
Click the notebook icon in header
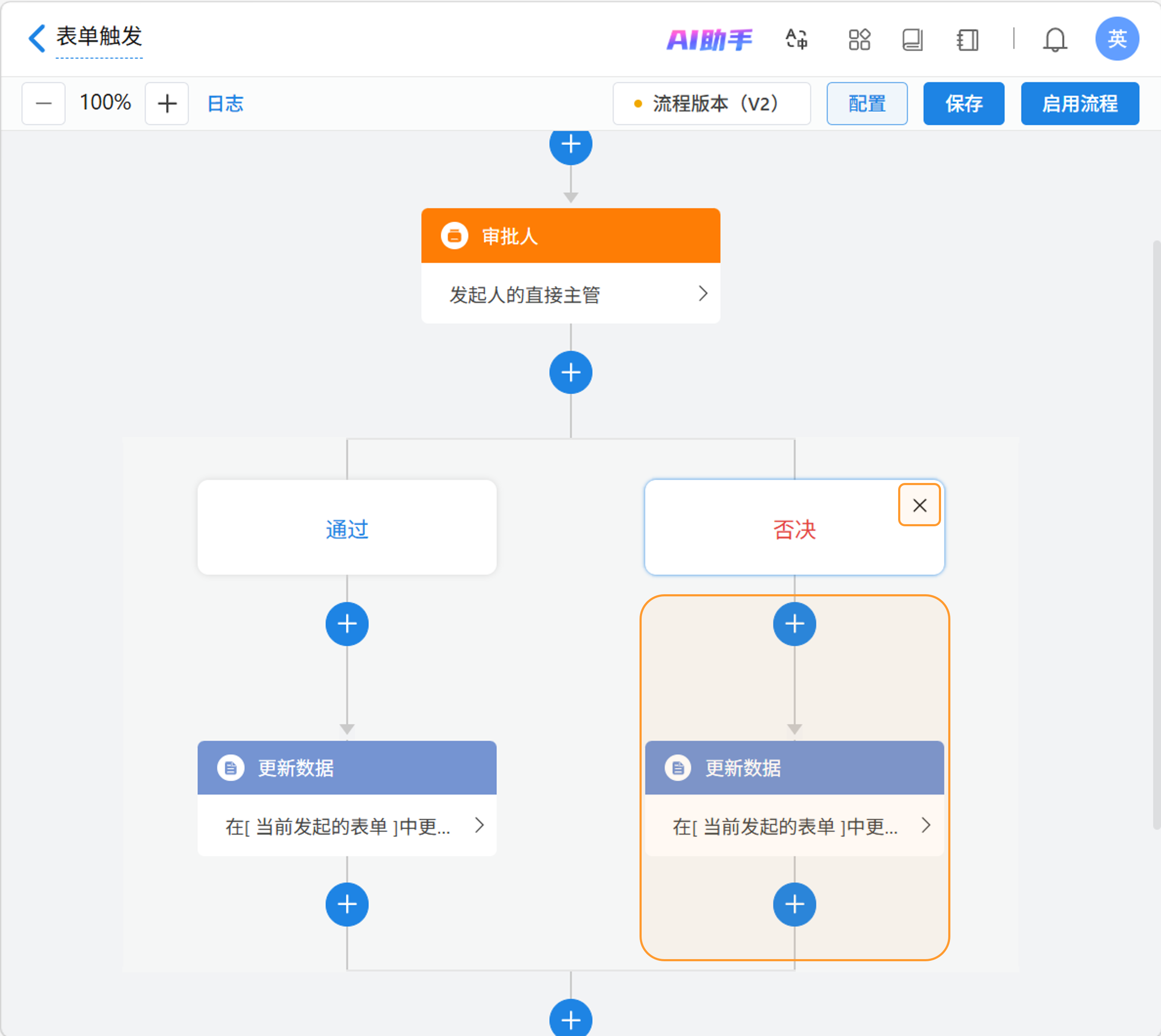click(967, 40)
